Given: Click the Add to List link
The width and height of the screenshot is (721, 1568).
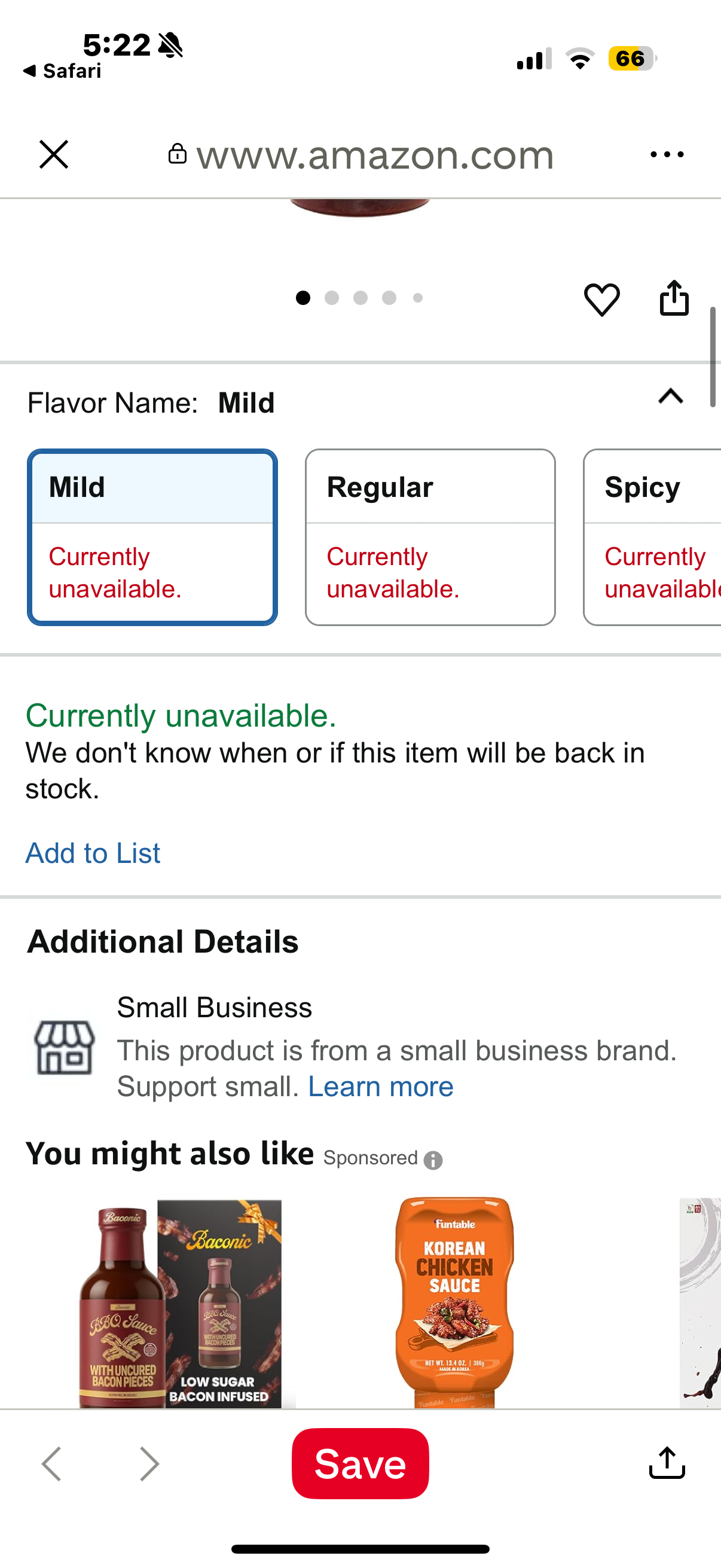Looking at the screenshot, I should [x=93, y=853].
